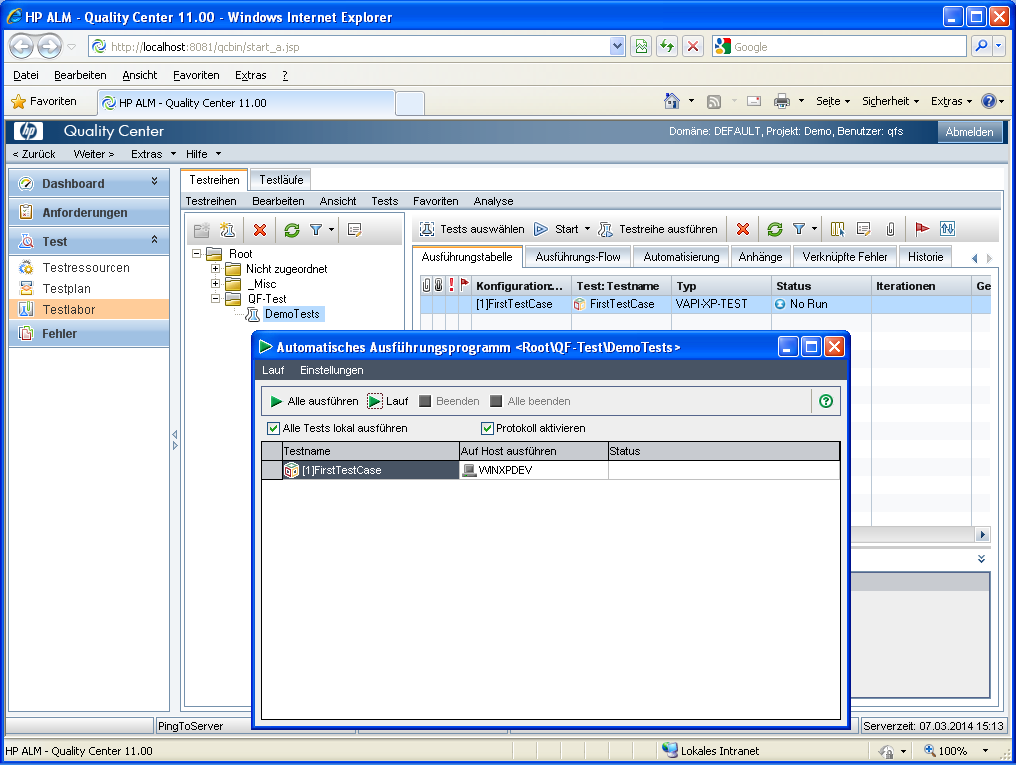This screenshot has height=765, width=1016.
Task: Click the Favoriten star button
Action: point(44,101)
